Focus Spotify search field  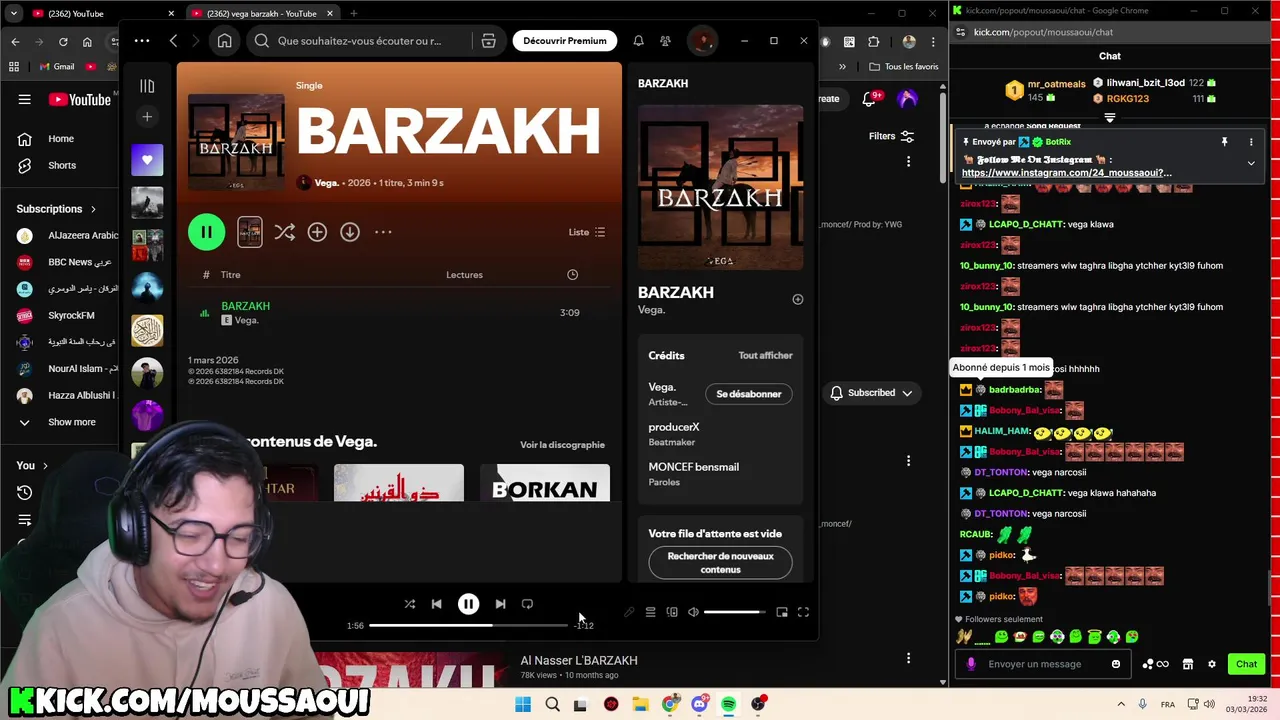pos(360,41)
